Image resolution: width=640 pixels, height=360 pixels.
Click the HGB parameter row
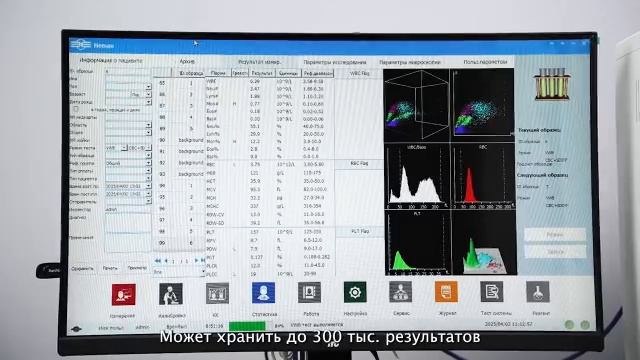(x=269, y=173)
